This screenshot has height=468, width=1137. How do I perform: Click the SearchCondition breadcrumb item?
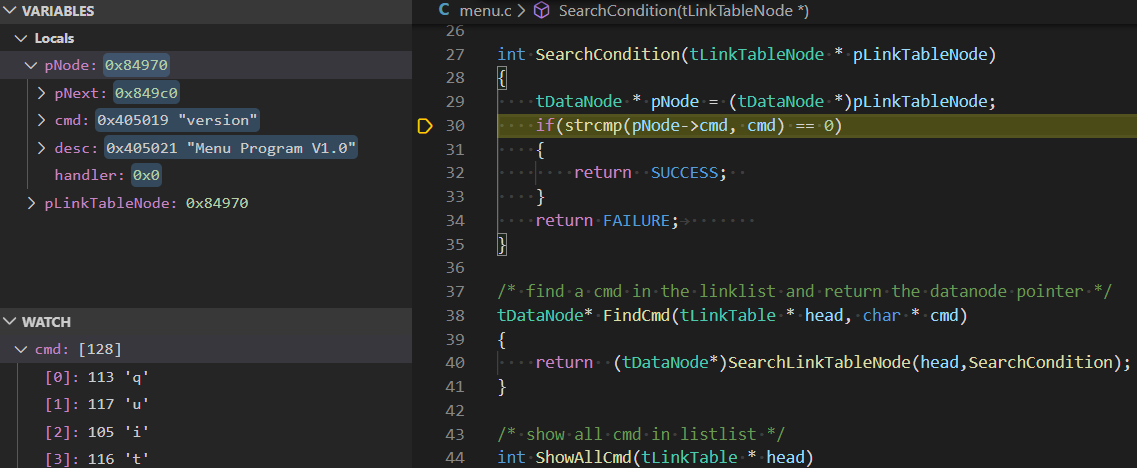coord(684,11)
